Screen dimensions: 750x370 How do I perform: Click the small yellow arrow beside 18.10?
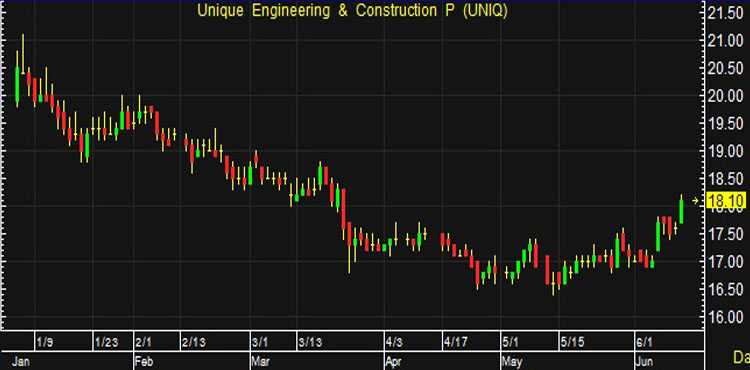pos(695,201)
